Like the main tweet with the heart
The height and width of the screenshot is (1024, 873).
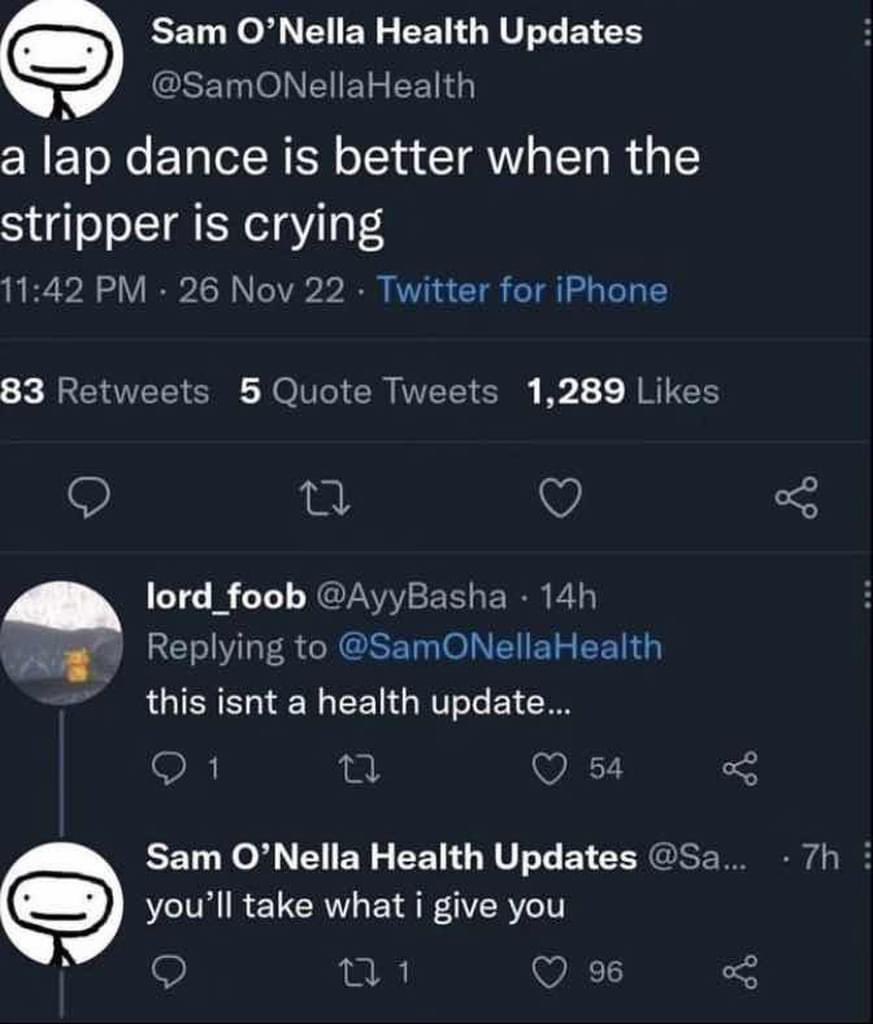coord(561,498)
